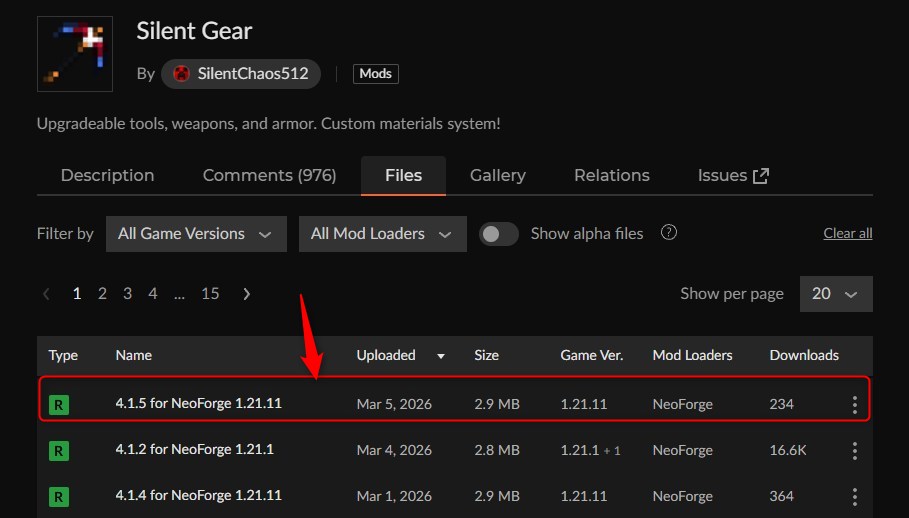Click the alpha files help question icon
The image size is (909, 518).
pos(668,232)
